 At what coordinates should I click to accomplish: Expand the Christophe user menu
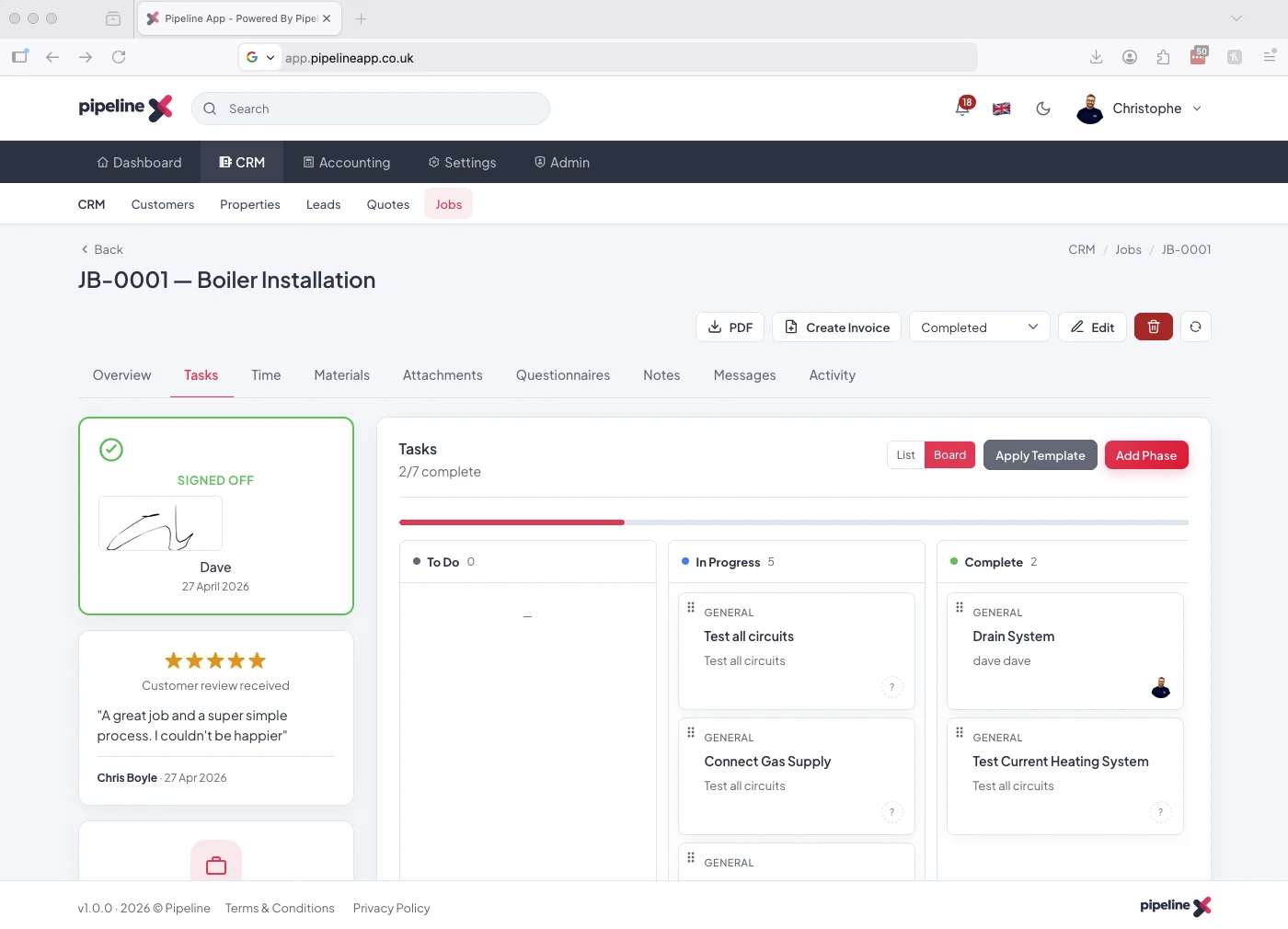pyautogui.click(x=1140, y=109)
